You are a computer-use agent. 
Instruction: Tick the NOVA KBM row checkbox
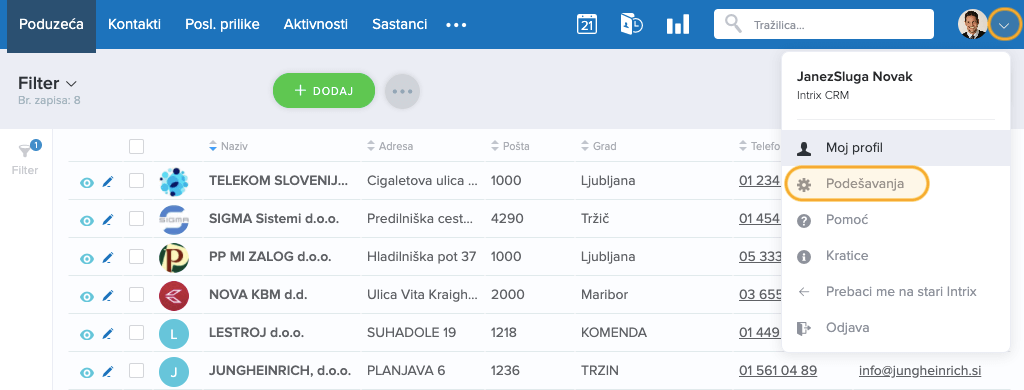pyautogui.click(x=136, y=295)
